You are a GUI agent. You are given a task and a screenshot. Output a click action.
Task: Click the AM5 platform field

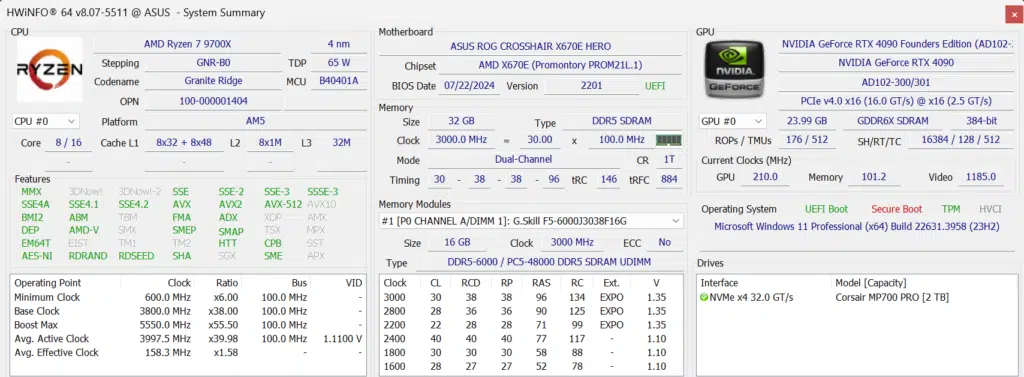[255, 122]
